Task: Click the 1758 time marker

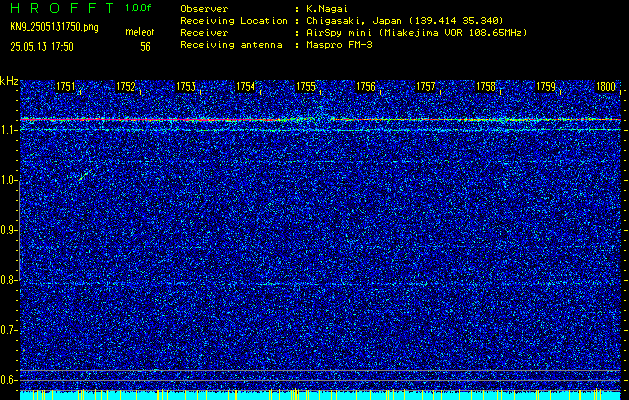Action: click(486, 86)
